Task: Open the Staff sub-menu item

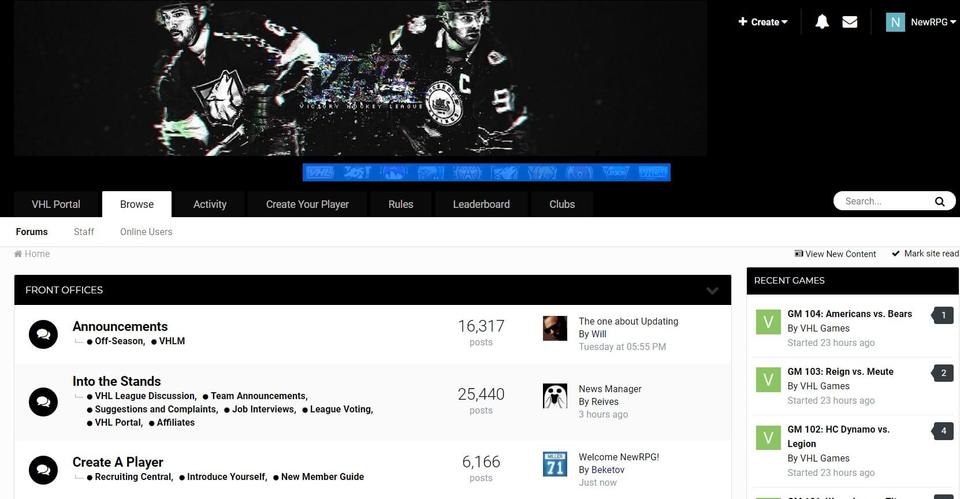Action: coord(84,231)
